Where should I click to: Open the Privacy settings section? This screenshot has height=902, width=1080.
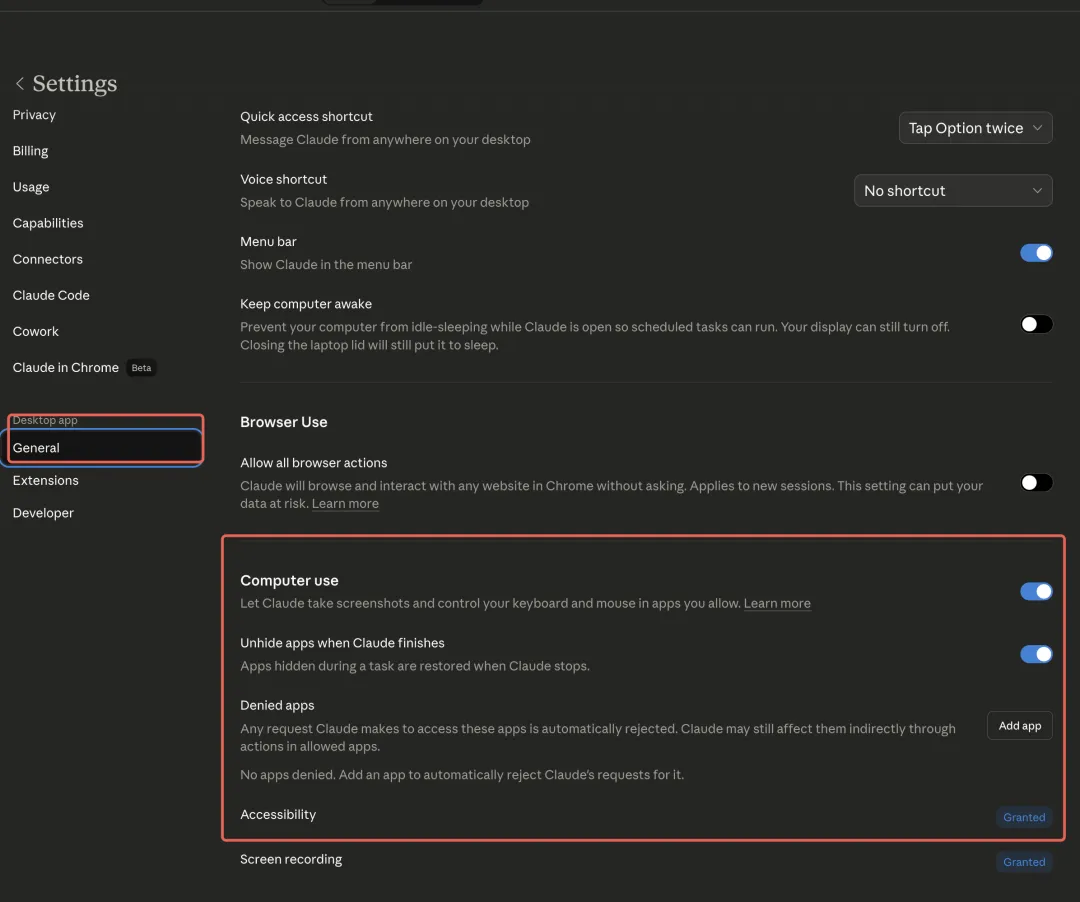34,115
